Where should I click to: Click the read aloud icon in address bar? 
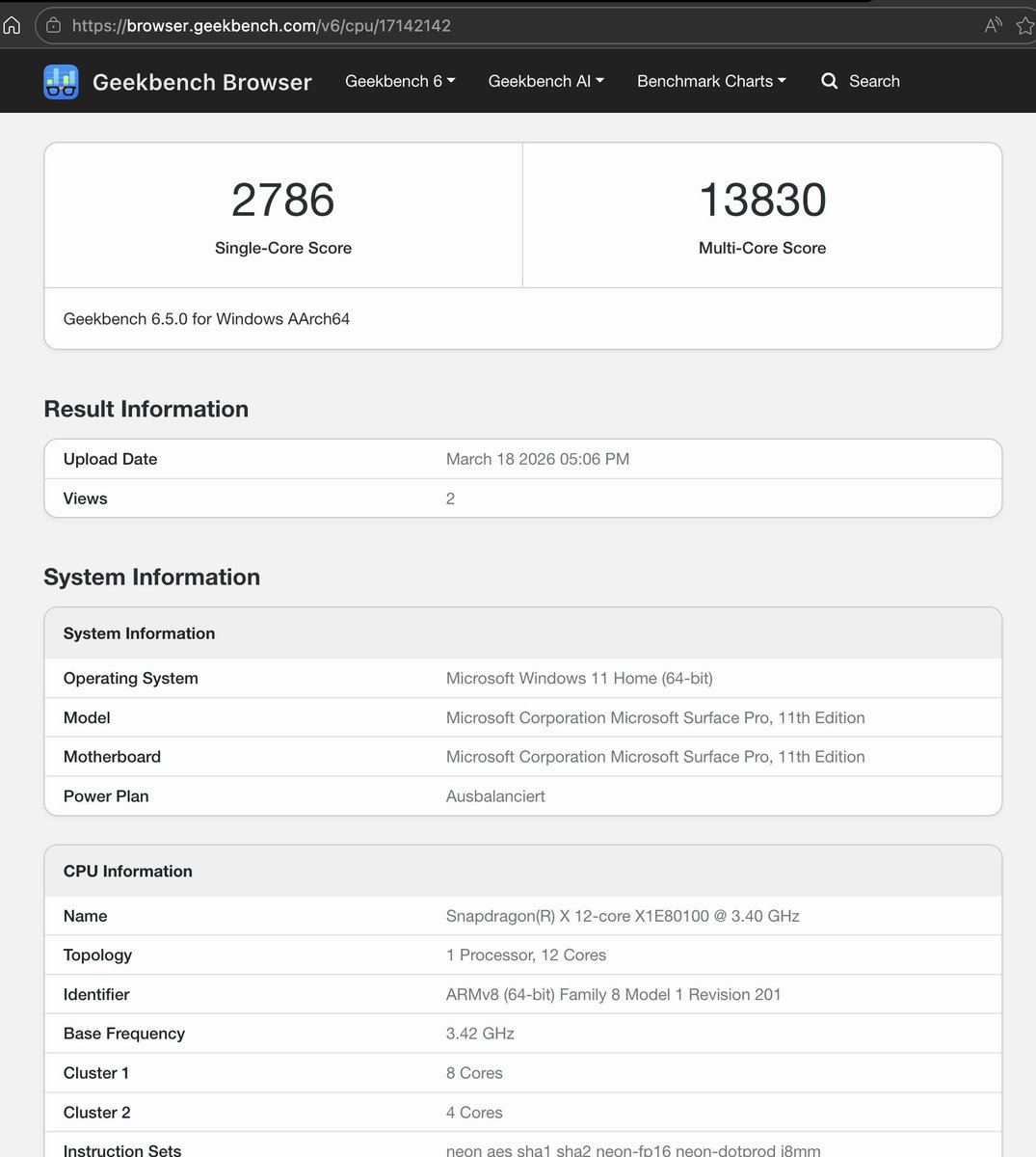pyautogui.click(x=993, y=26)
